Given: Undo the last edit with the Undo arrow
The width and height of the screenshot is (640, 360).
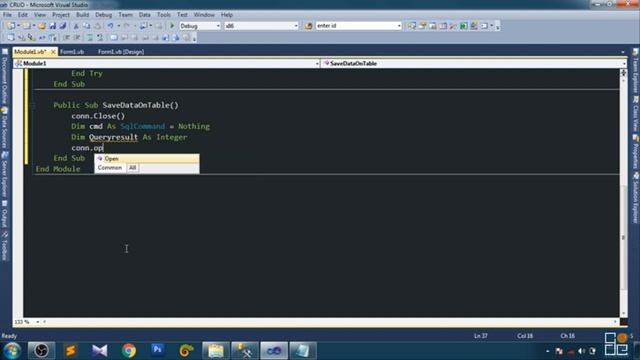Looking at the screenshot, I should [x=110, y=26].
